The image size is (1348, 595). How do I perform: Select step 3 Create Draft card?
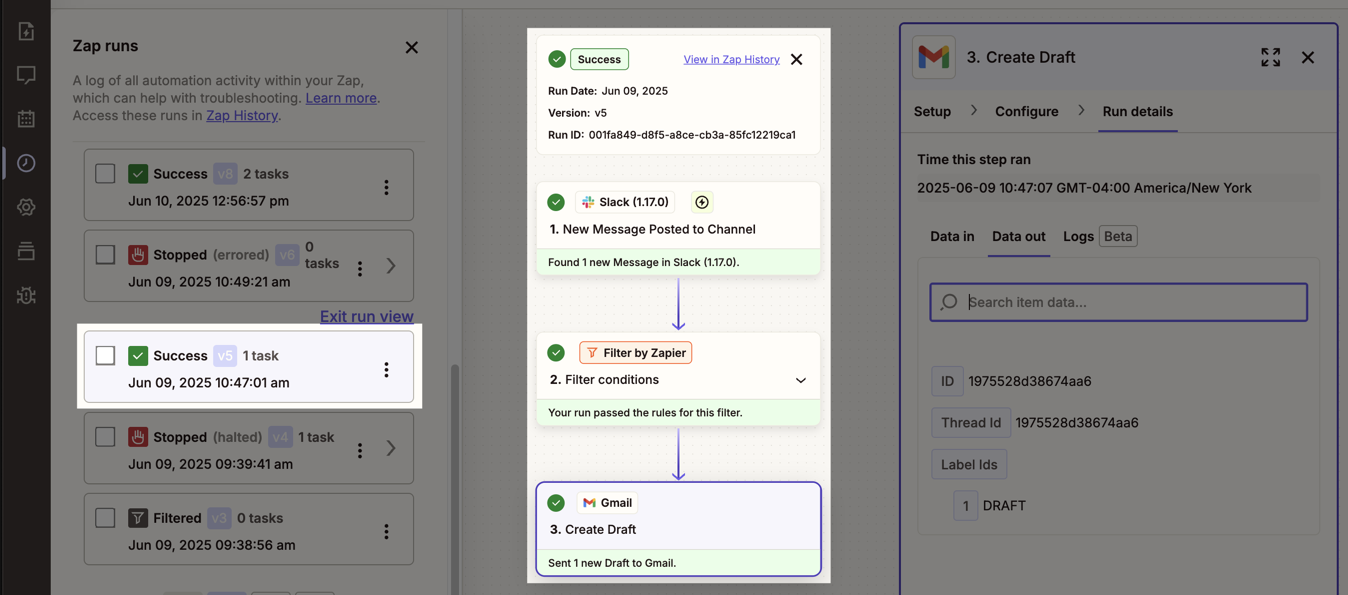tap(678, 529)
